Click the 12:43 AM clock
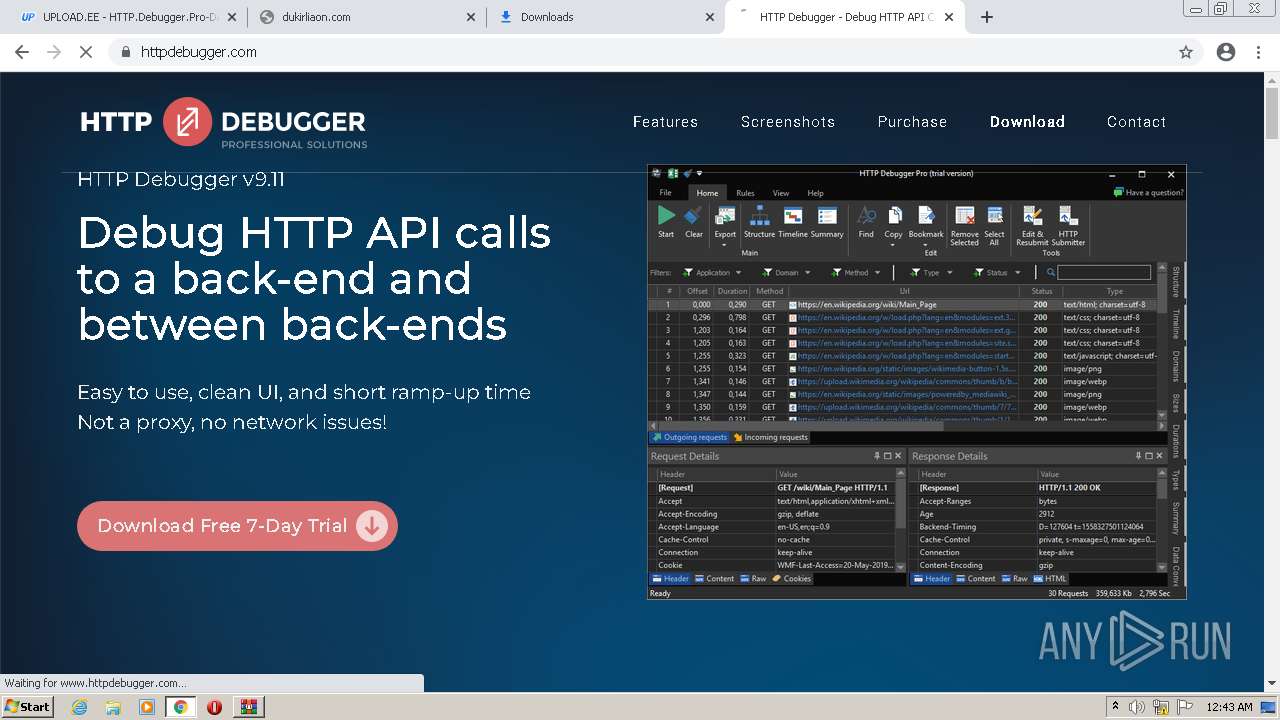Screen dimensions: 1280x720 [1230, 707]
